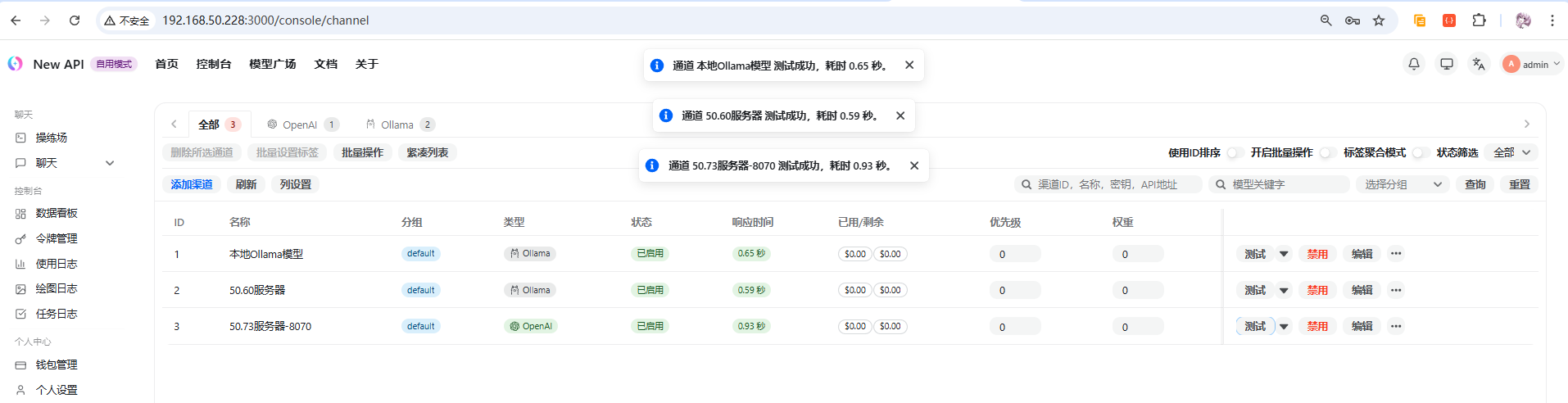
Task: Click the notification bell icon
Action: point(1414,64)
